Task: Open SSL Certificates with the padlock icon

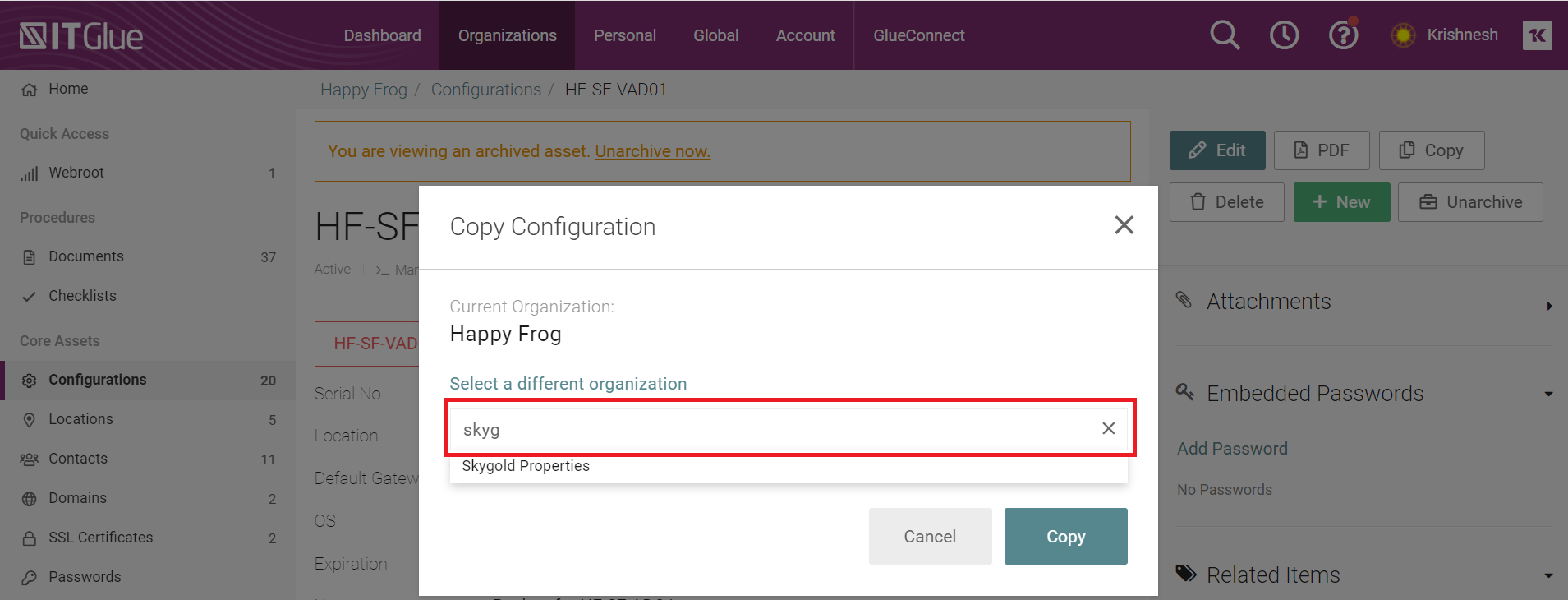Action: 29,538
